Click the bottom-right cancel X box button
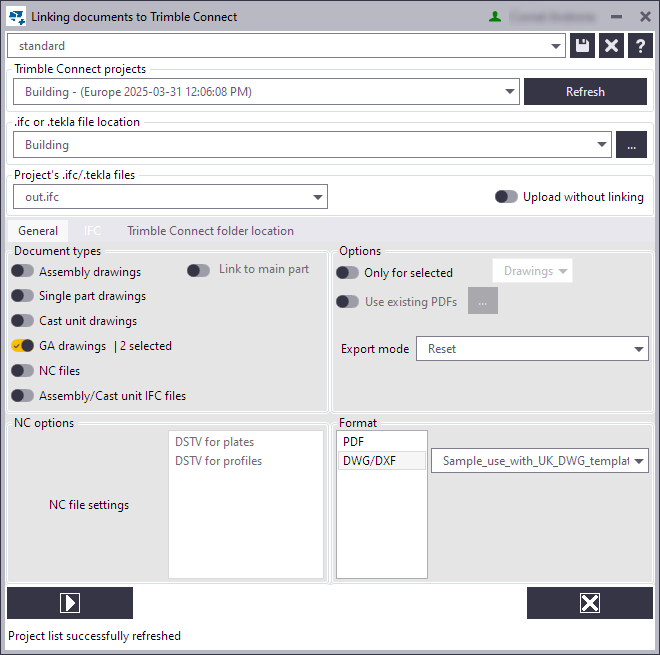 click(590, 603)
